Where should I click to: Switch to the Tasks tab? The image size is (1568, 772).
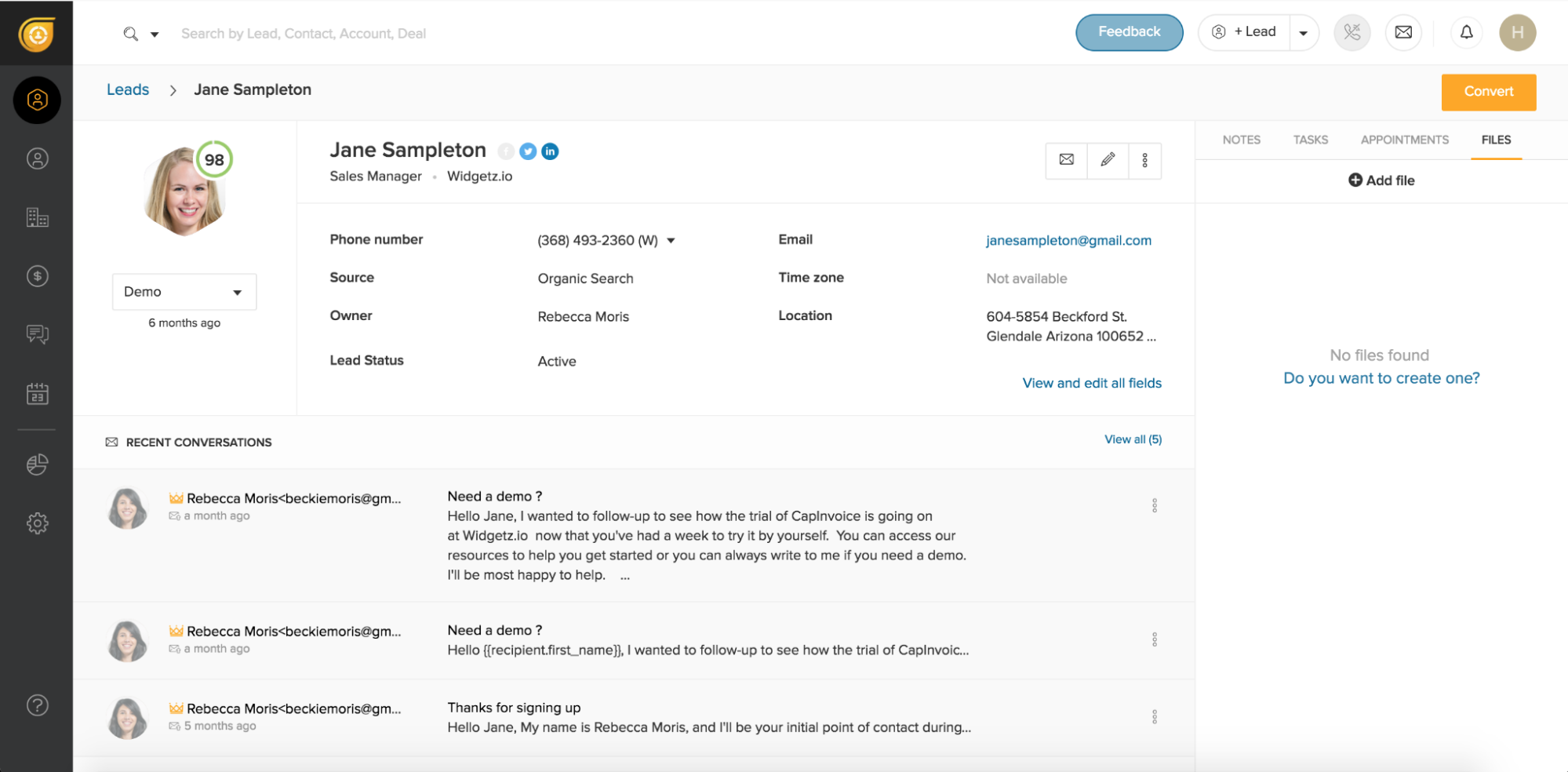1309,139
